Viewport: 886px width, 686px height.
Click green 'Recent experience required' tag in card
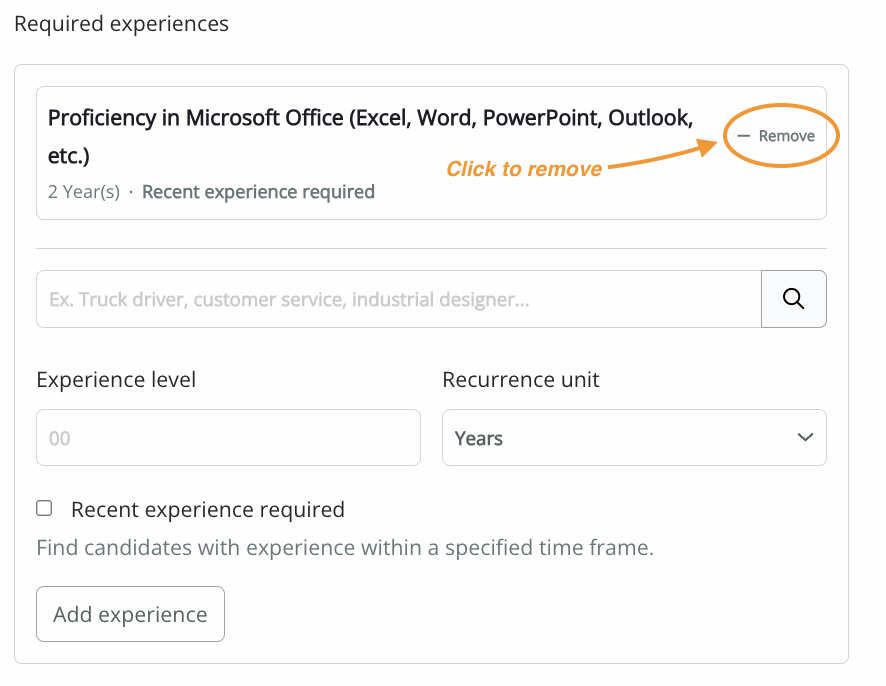tap(258, 192)
